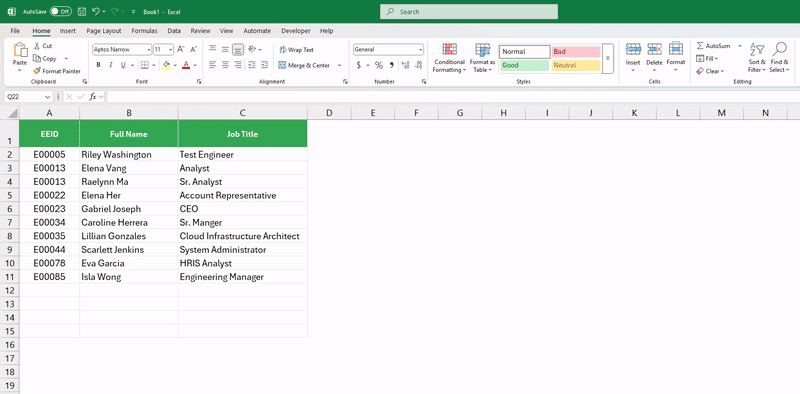
Task: Cut the selection with the scissors icon
Action: [37, 46]
